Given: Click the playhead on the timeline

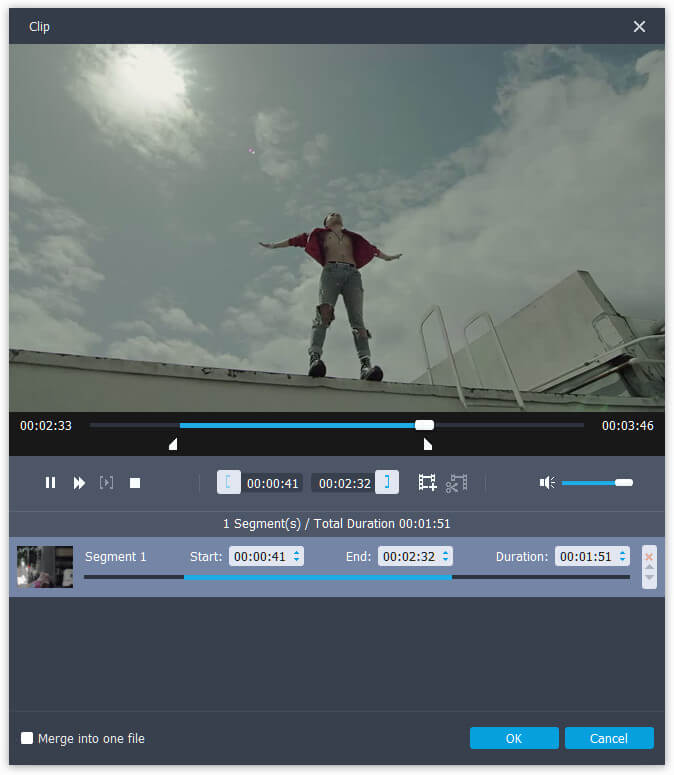Looking at the screenshot, I should tap(424, 425).
